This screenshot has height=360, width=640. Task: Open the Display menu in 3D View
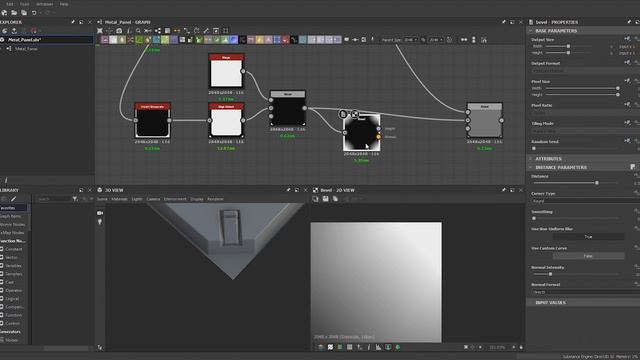coord(197,199)
